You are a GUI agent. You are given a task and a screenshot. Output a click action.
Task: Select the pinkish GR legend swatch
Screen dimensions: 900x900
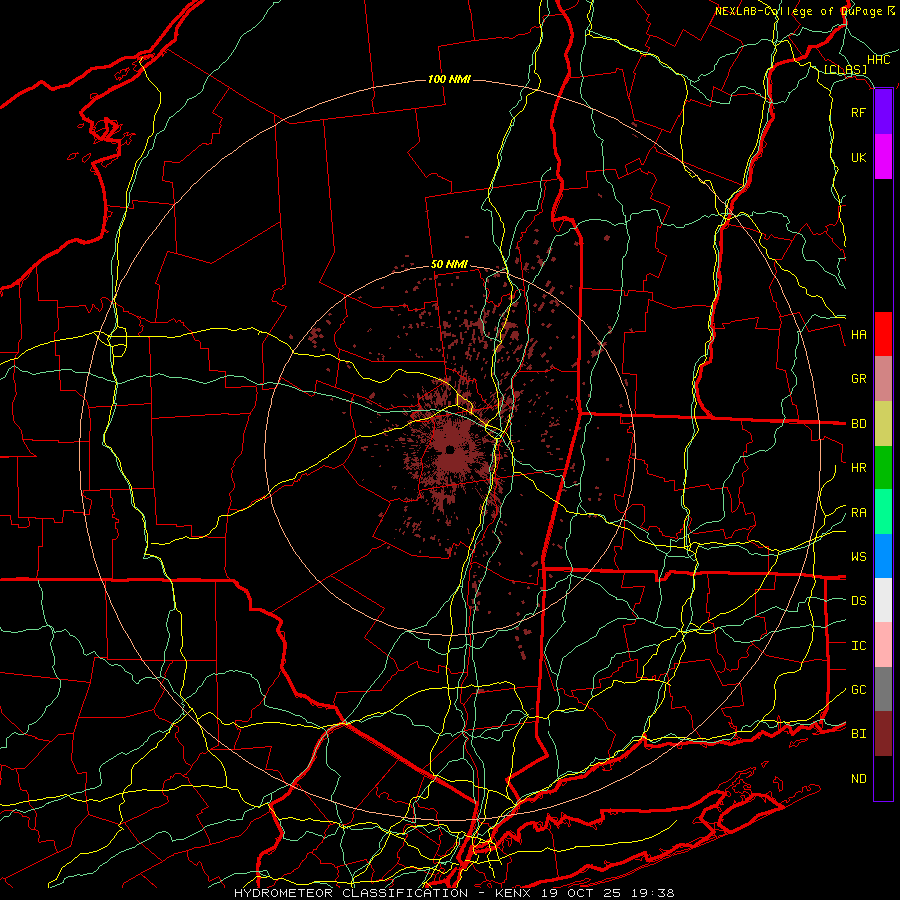click(883, 379)
